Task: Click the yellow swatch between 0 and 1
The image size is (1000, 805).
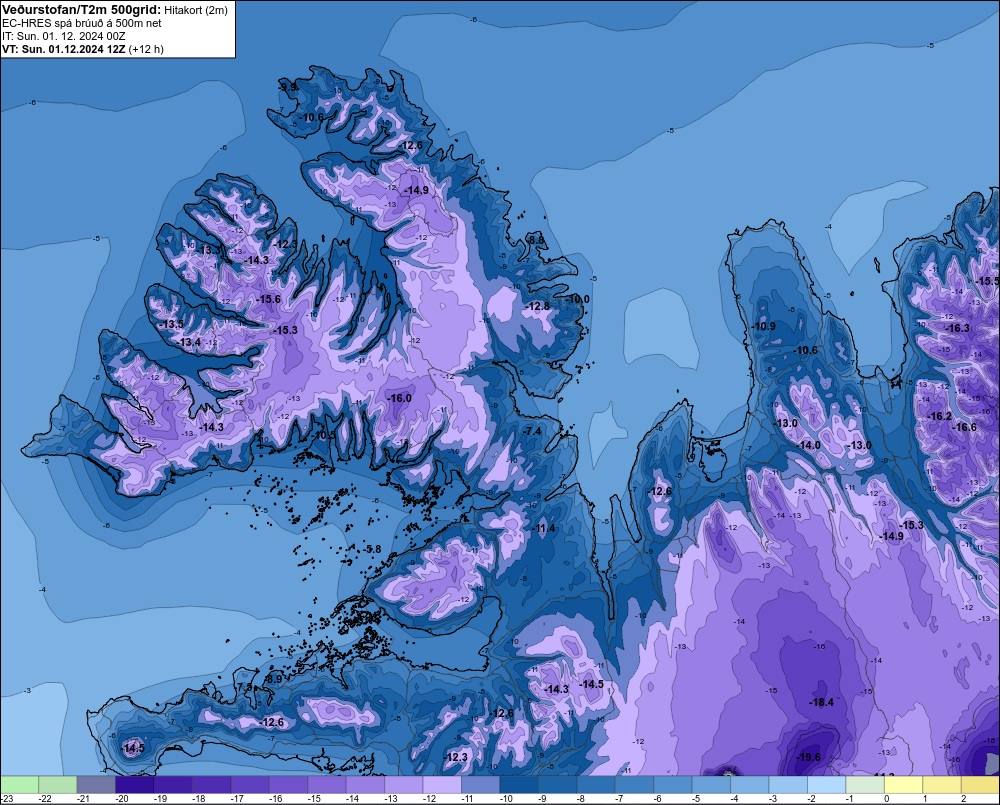Action: [x=903, y=784]
